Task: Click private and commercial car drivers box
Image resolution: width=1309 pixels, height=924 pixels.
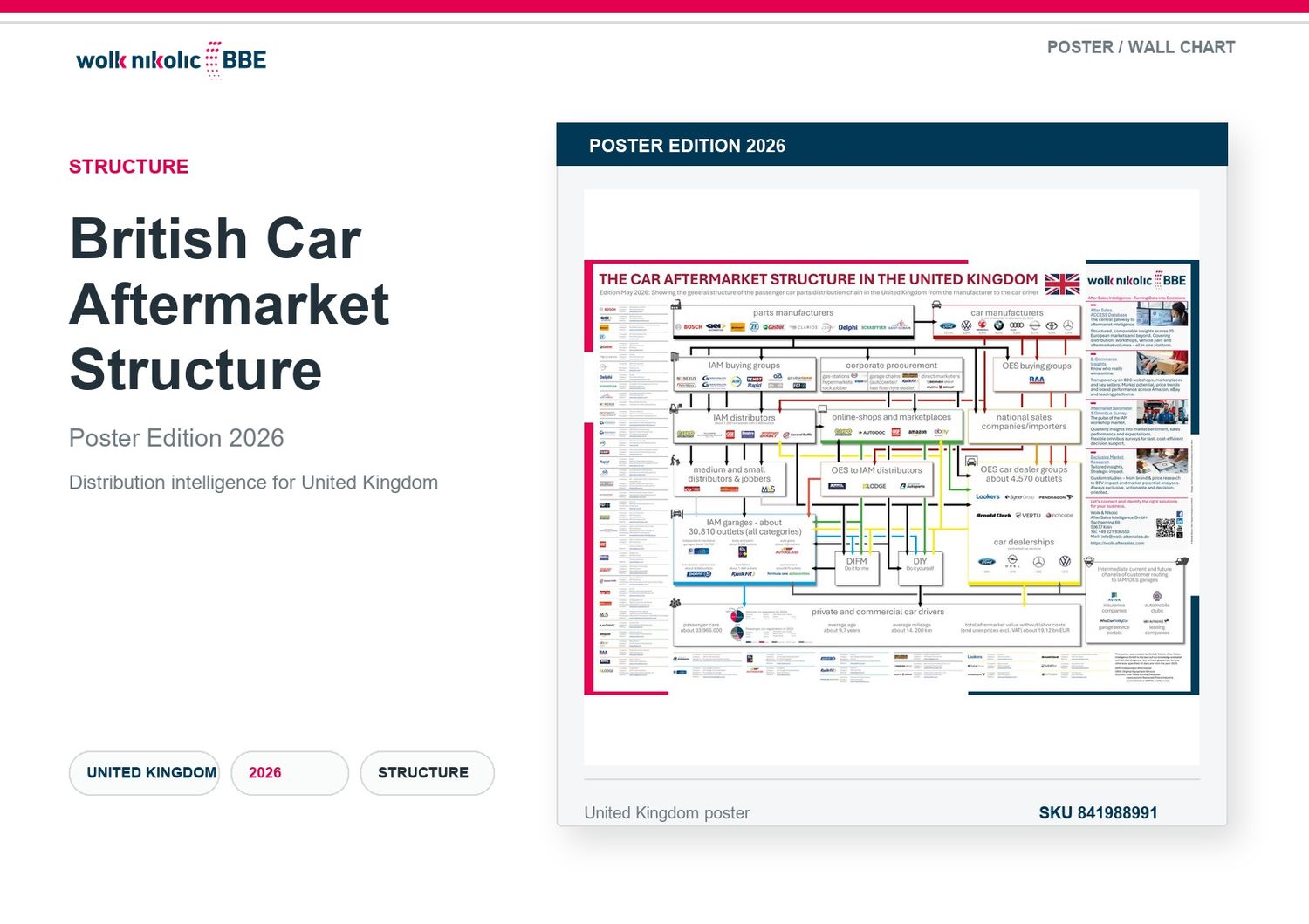Action: coord(877,624)
